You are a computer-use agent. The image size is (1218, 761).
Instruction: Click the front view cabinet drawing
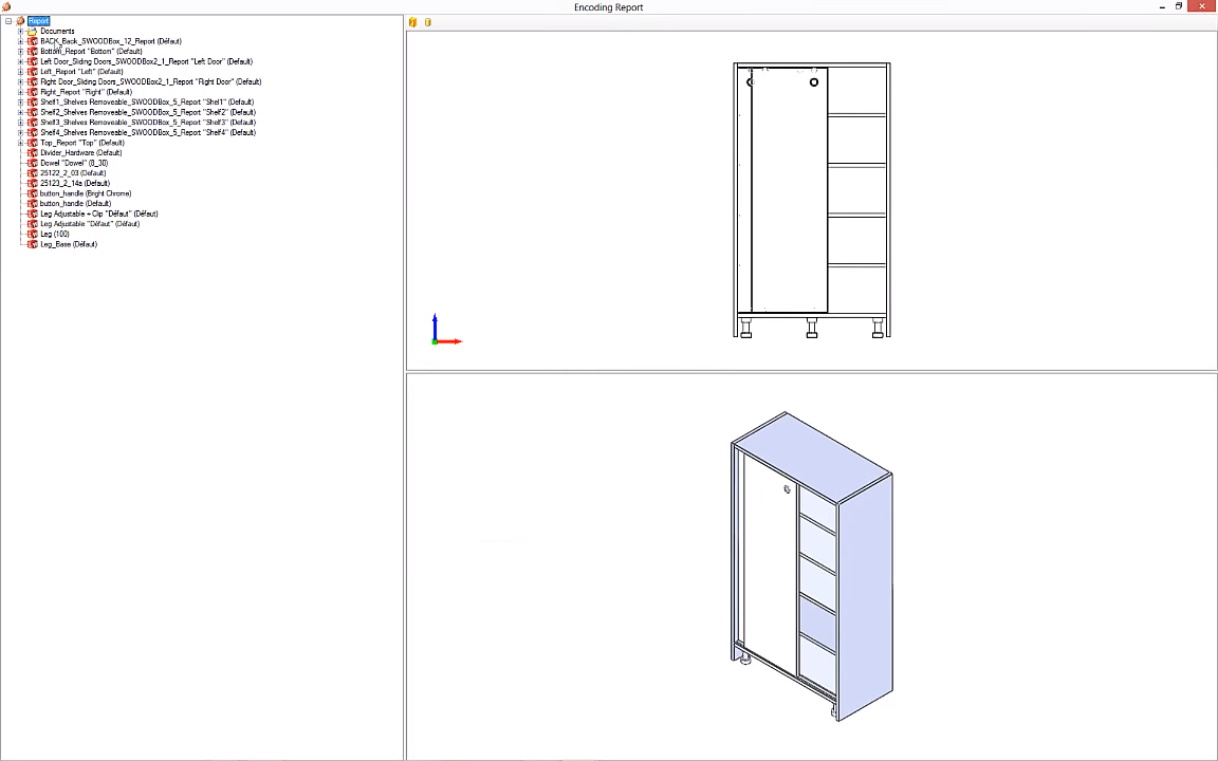[x=811, y=200]
